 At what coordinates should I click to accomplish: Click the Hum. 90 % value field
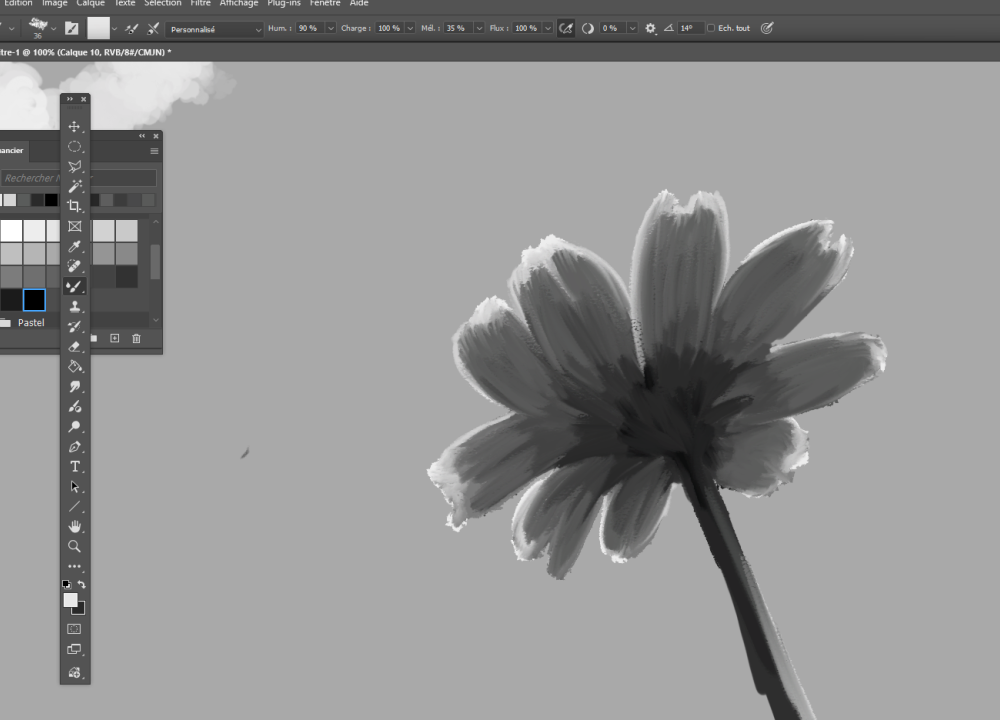[x=310, y=28]
